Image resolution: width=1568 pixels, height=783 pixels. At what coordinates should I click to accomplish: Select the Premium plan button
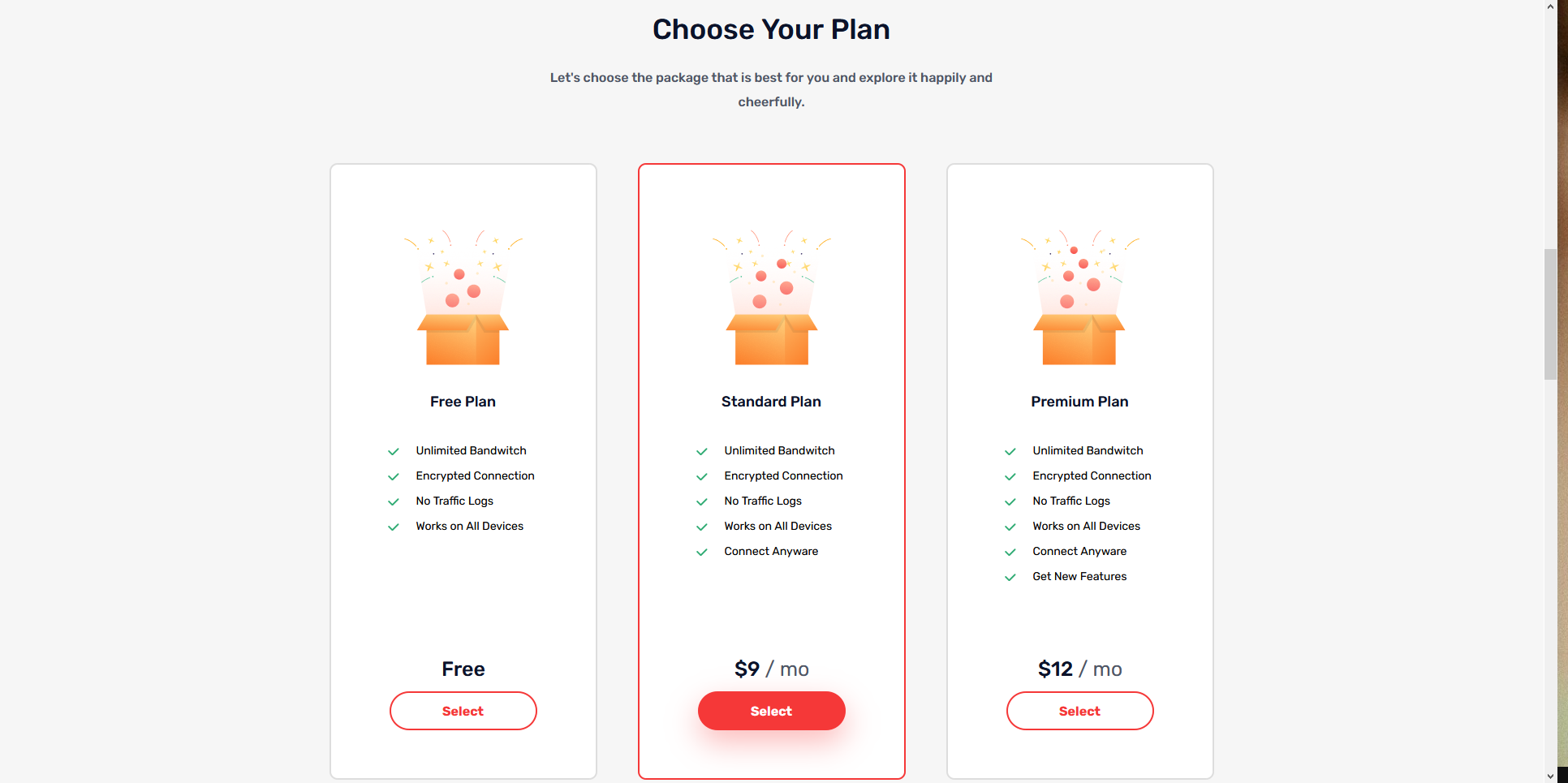(x=1080, y=711)
